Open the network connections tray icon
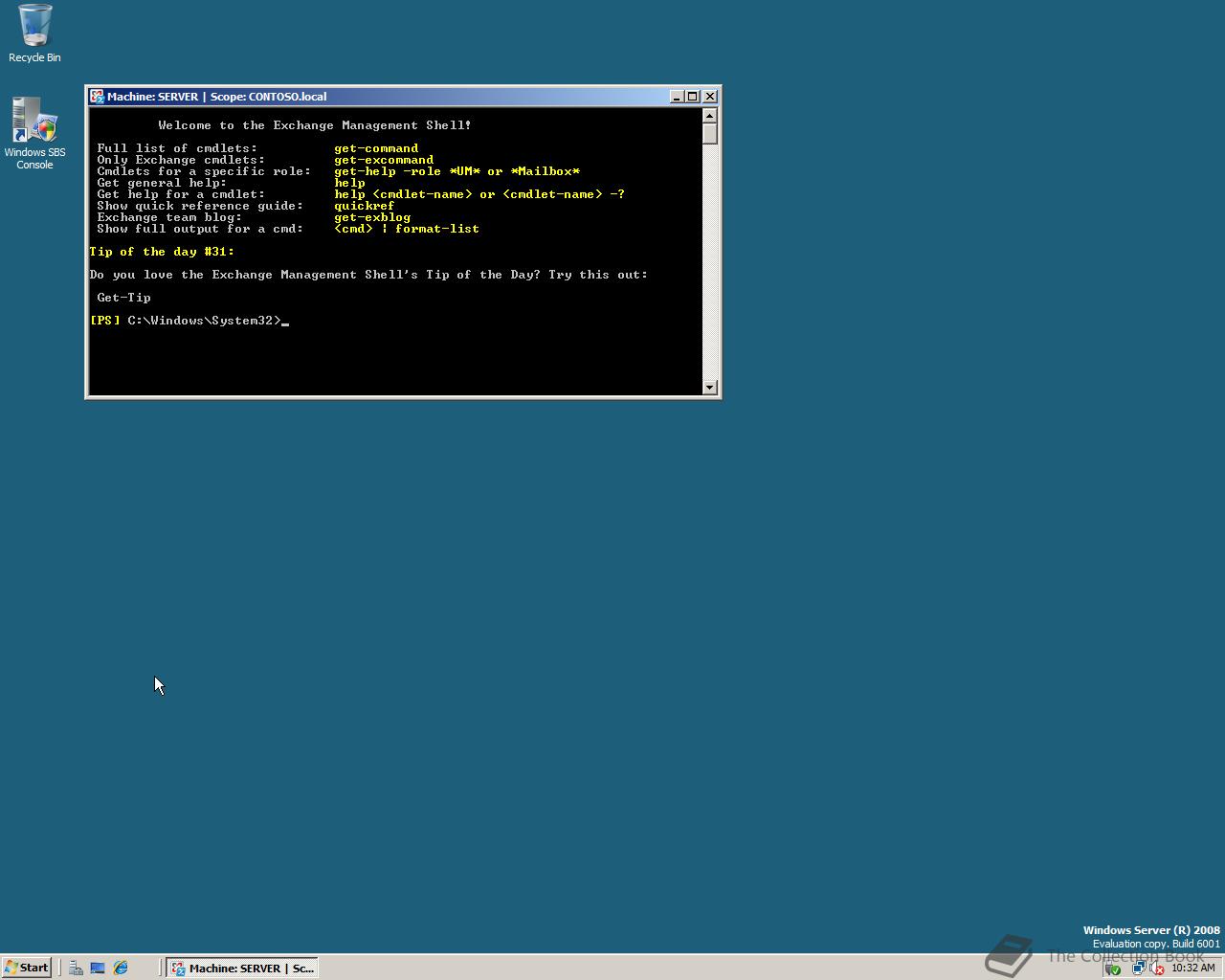 pyautogui.click(x=1139, y=969)
